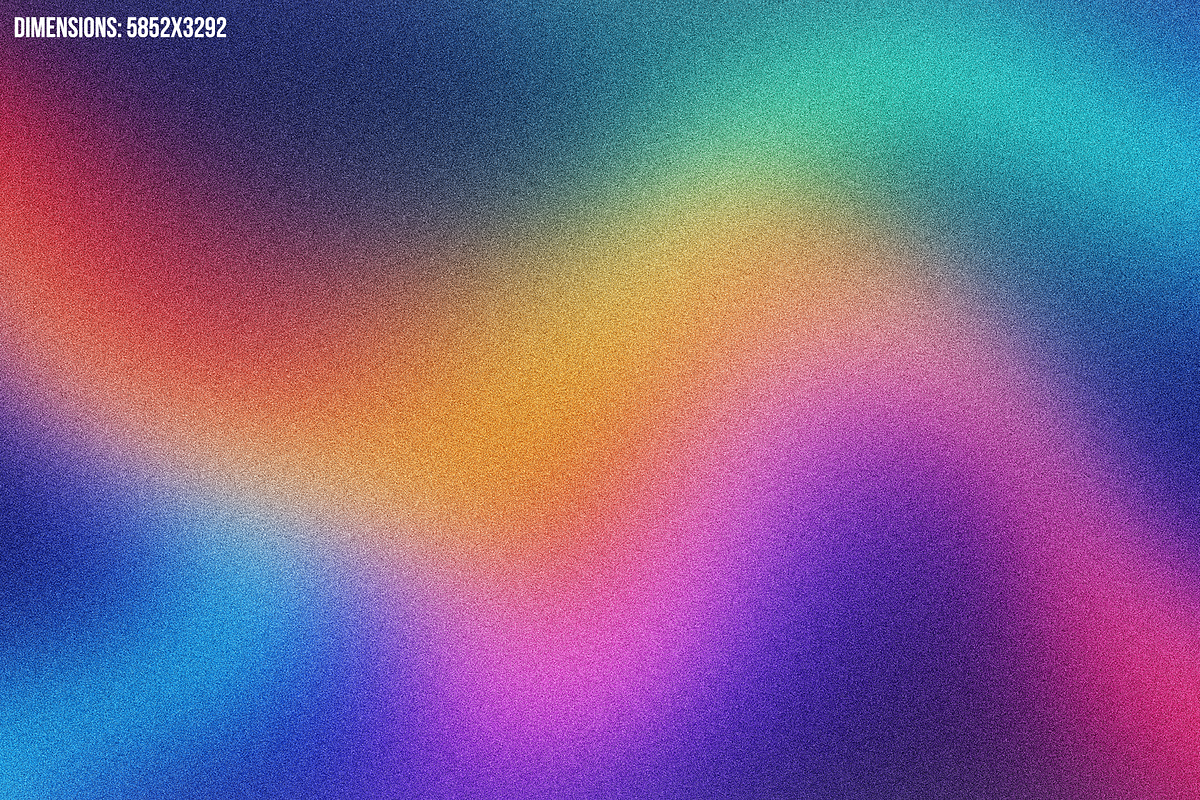This screenshot has width=1200, height=800.
Task: Click the "Dimensions: 5852x3292" text label
Action: (x=120, y=29)
